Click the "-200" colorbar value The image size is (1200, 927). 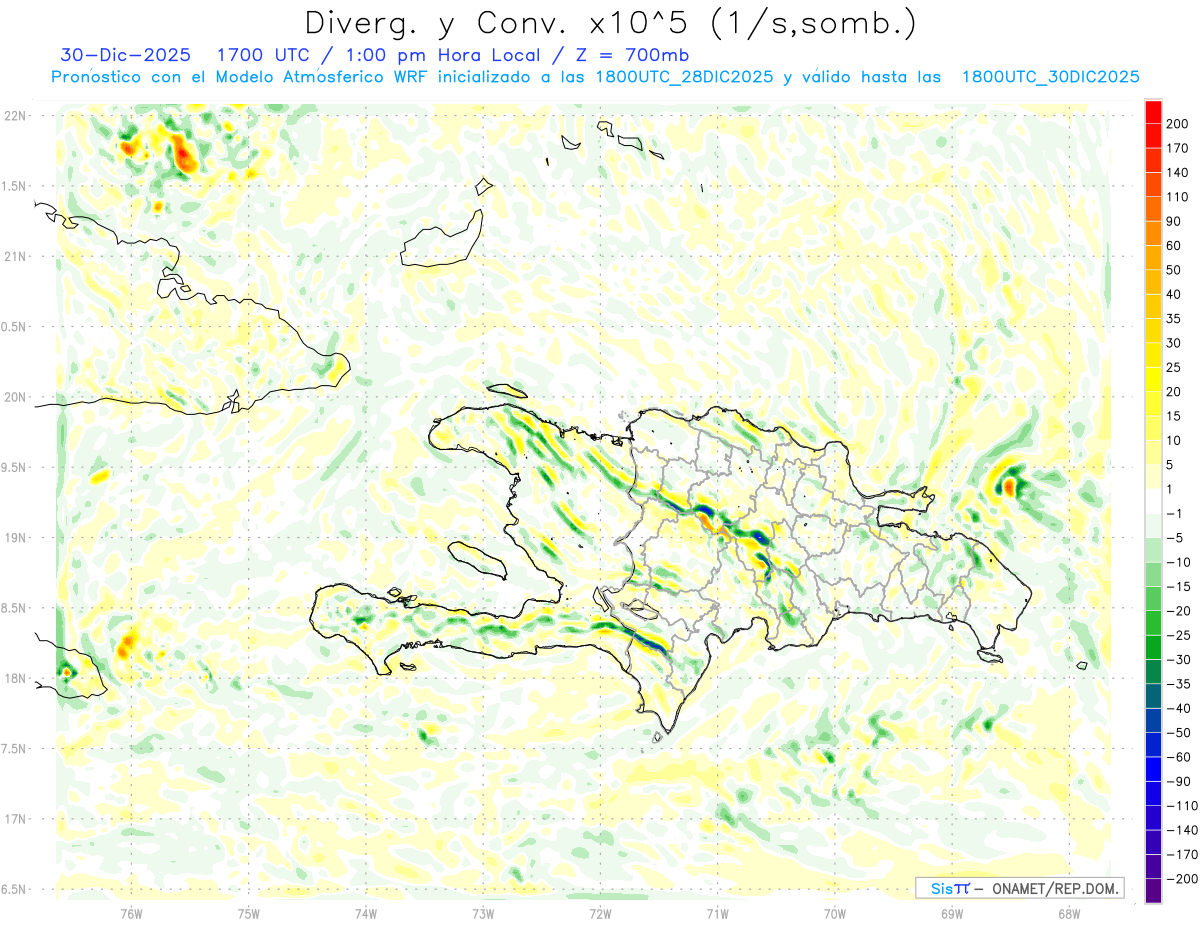pos(1182,879)
